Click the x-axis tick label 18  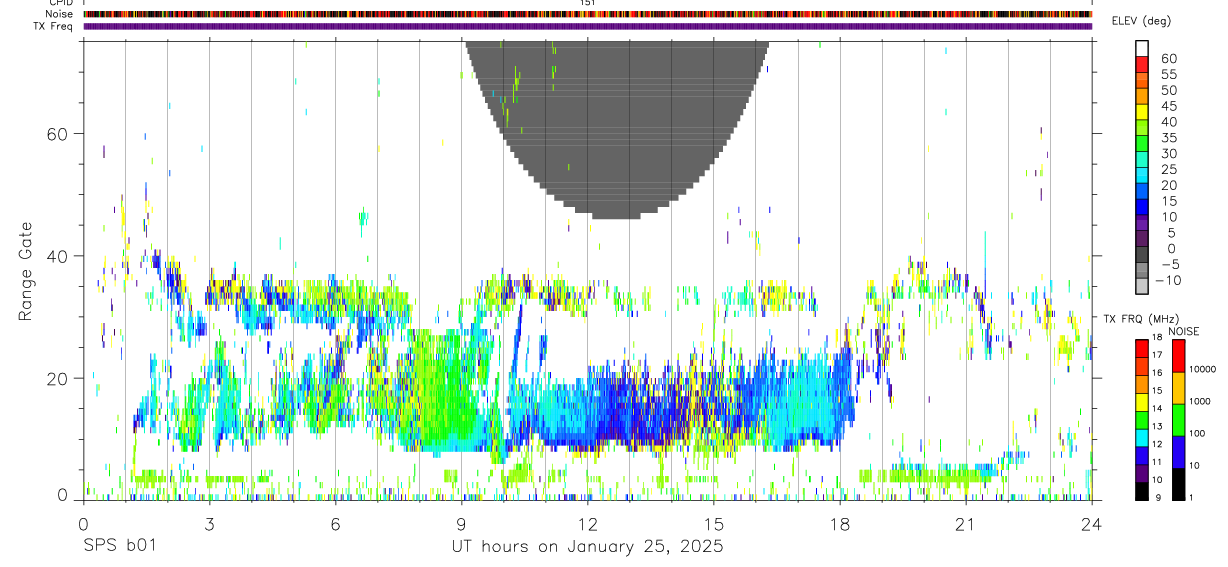click(839, 524)
